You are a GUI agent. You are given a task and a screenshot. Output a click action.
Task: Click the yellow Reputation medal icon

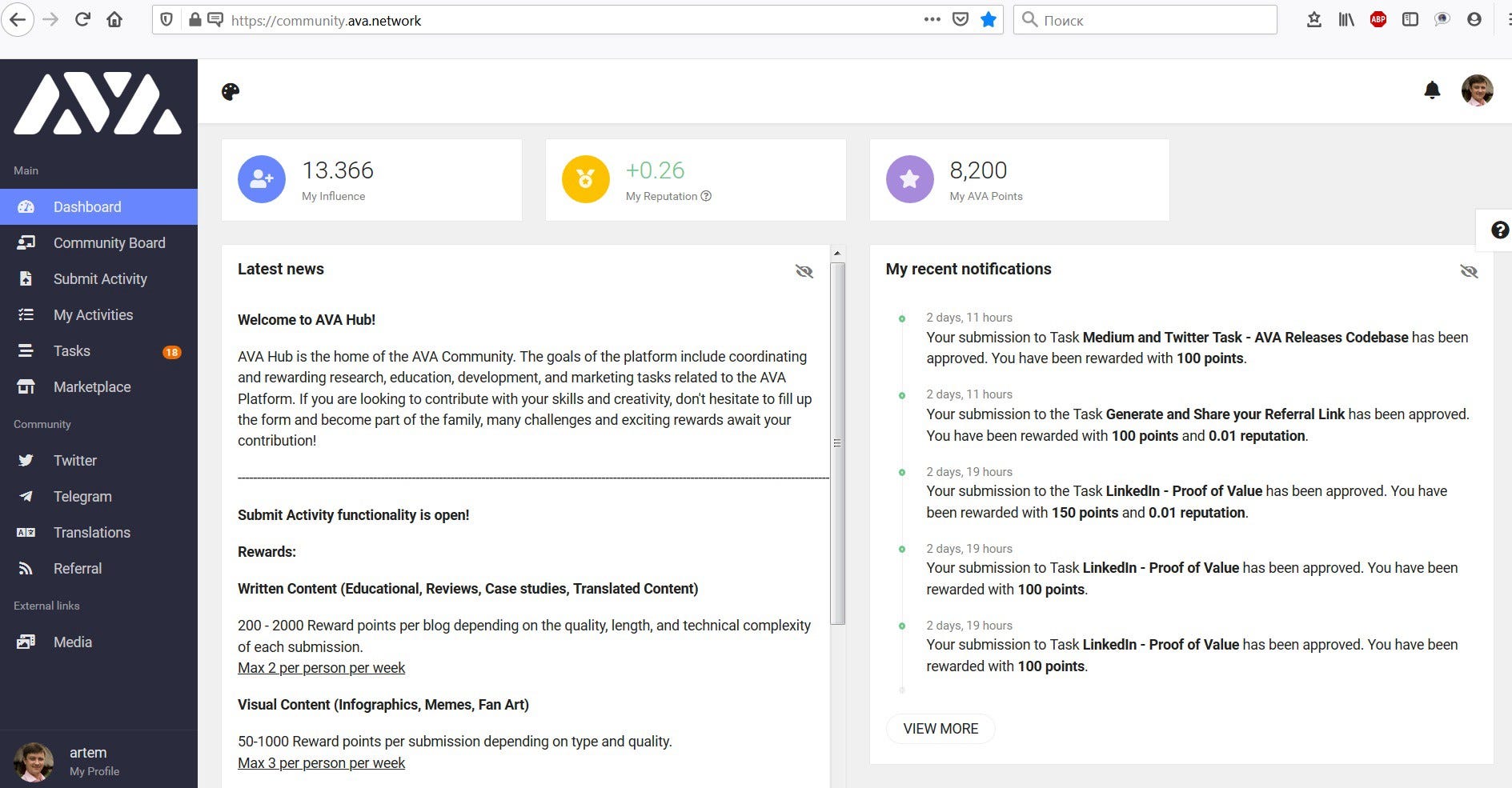586,179
